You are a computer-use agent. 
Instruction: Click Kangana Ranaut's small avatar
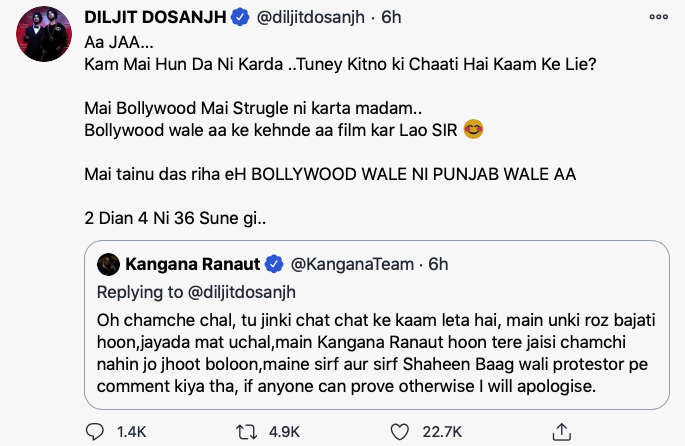(108, 264)
